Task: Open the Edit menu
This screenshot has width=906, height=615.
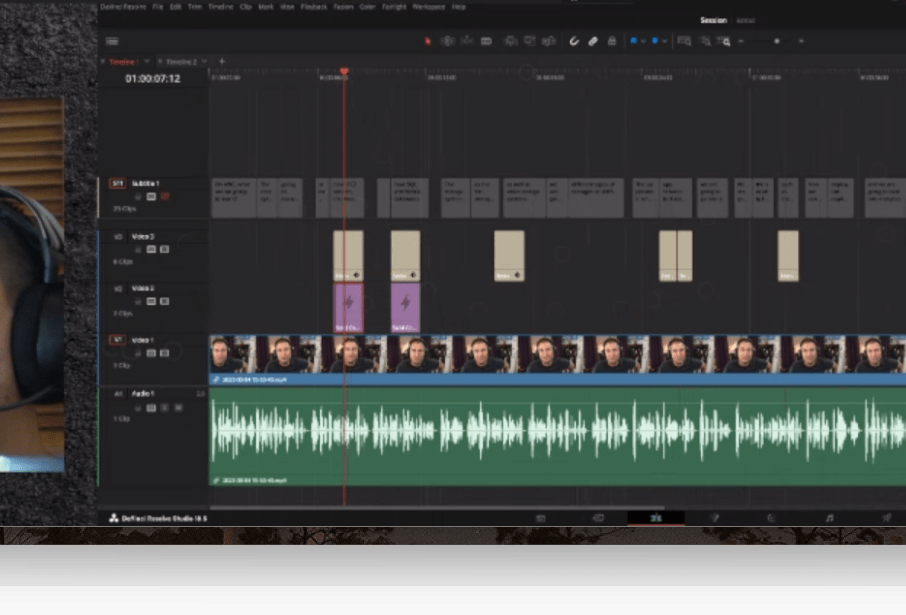Action: pos(176,7)
